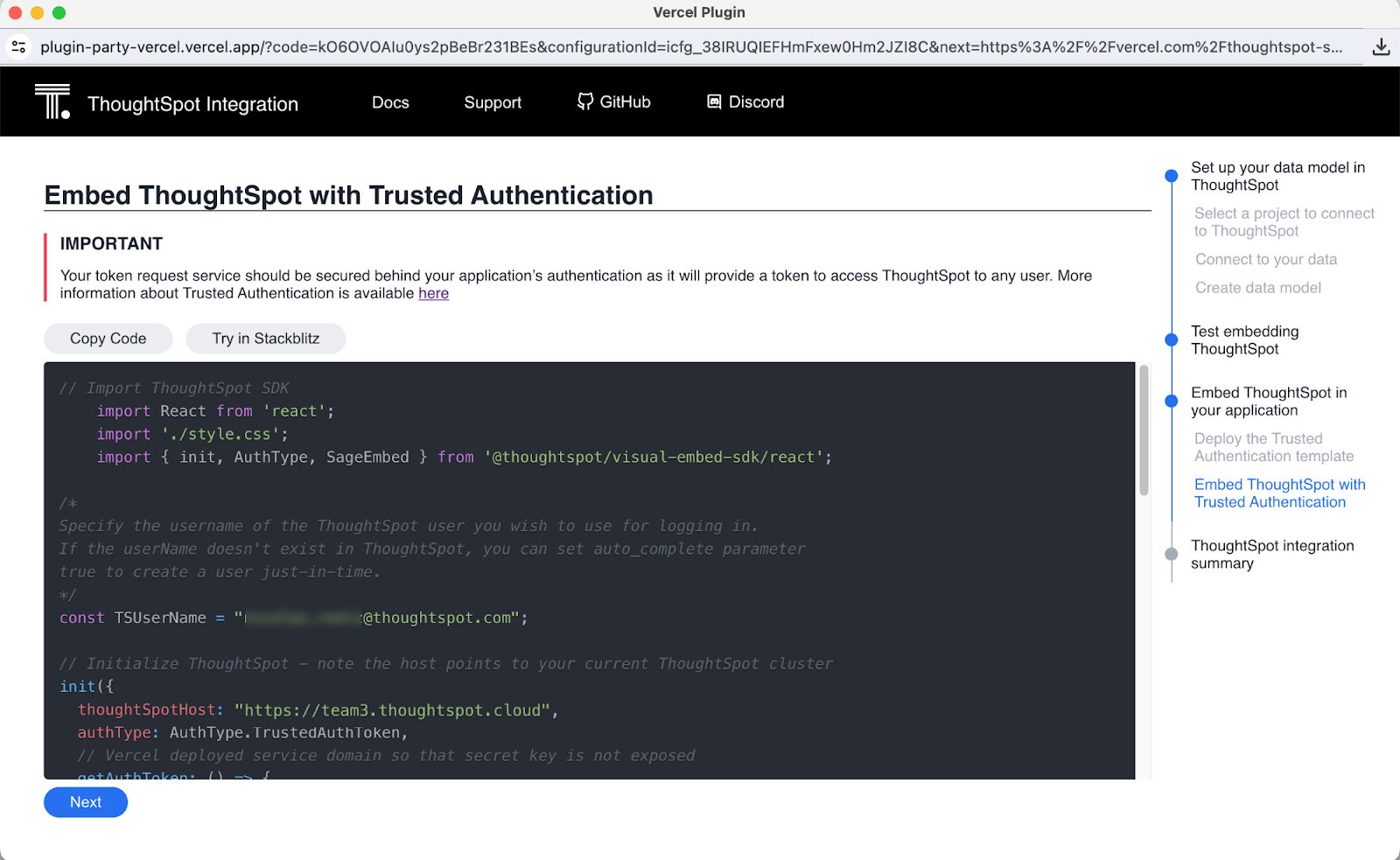The height and width of the screenshot is (860, 1400).
Task: Click the ThoughtSpot integration summary step dot
Action: coord(1172,554)
